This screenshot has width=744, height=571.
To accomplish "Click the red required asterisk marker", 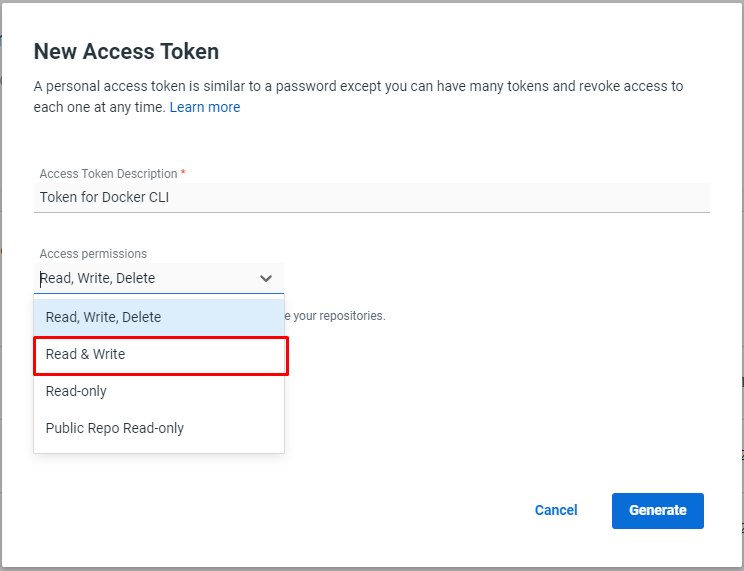I will (x=183, y=173).
